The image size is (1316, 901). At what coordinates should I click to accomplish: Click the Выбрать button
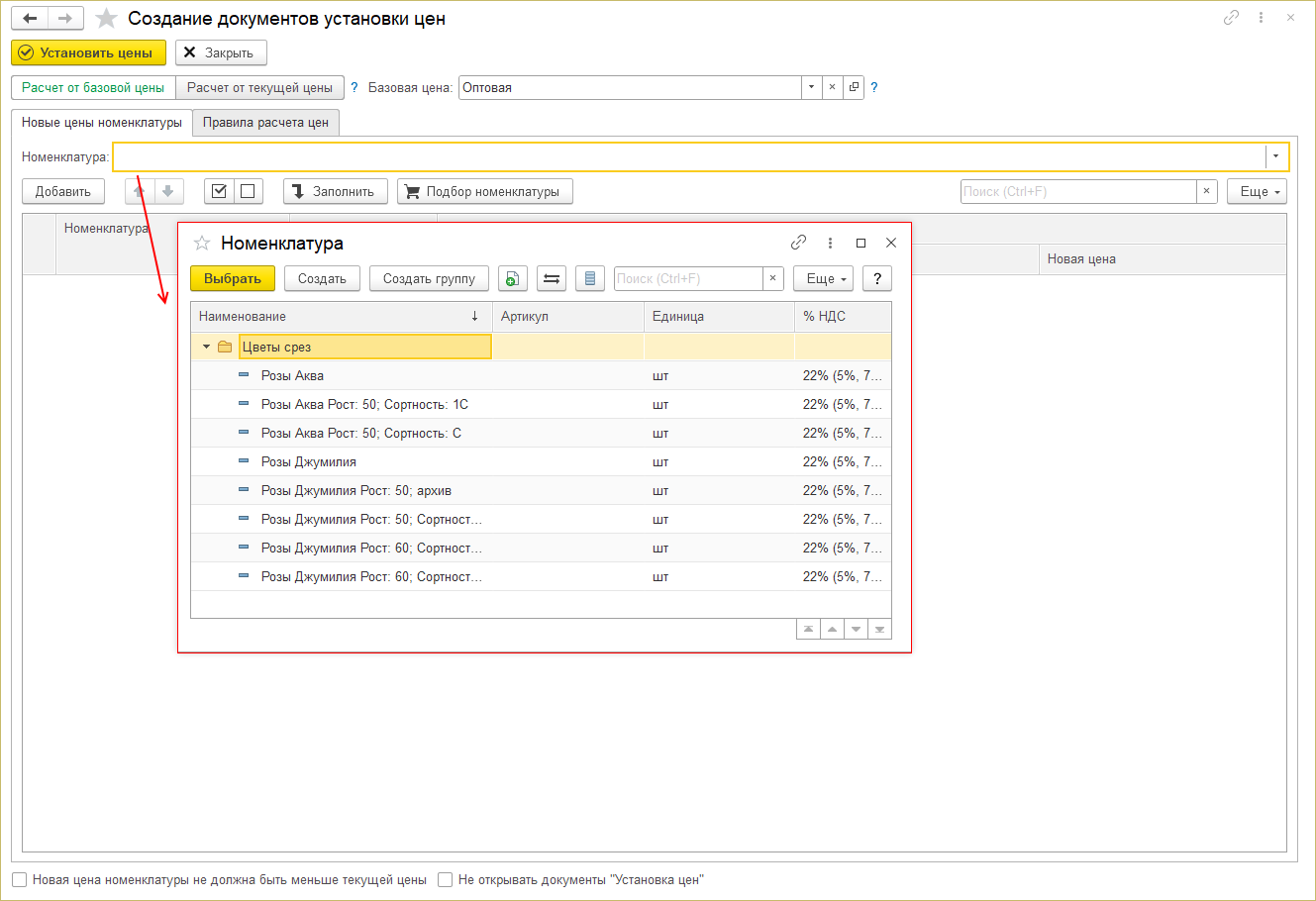click(x=233, y=279)
